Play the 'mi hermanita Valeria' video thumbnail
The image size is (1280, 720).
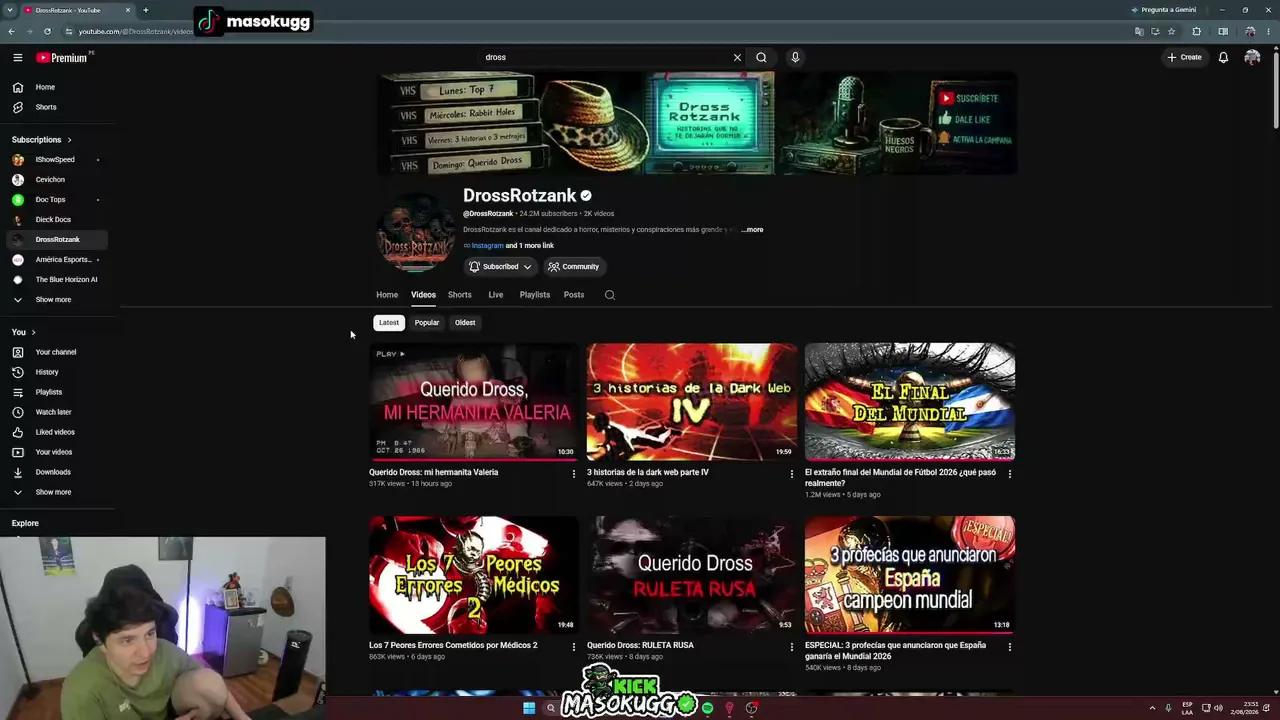(x=474, y=402)
